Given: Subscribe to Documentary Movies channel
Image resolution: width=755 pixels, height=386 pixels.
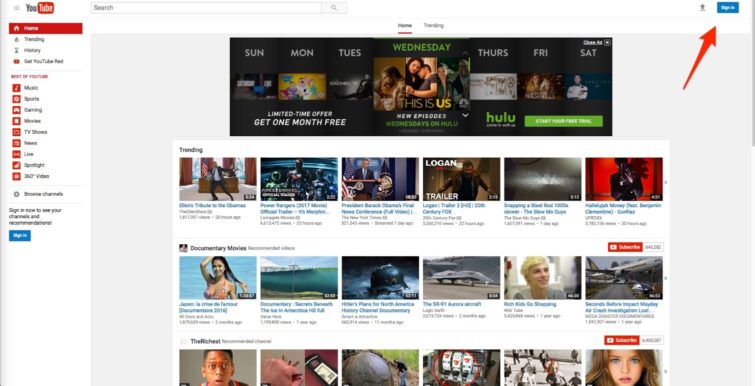Looking at the screenshot, I should pos(625,247).
